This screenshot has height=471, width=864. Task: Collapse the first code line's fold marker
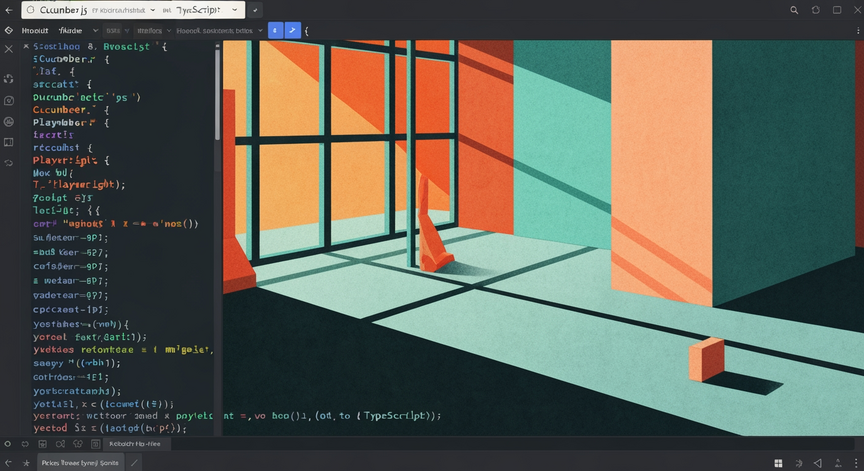(x=26, y=46)
